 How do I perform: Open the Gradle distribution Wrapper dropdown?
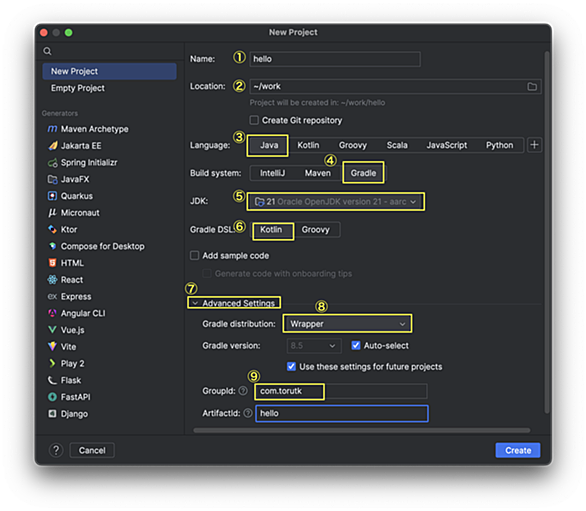click(x=348, y=324)
